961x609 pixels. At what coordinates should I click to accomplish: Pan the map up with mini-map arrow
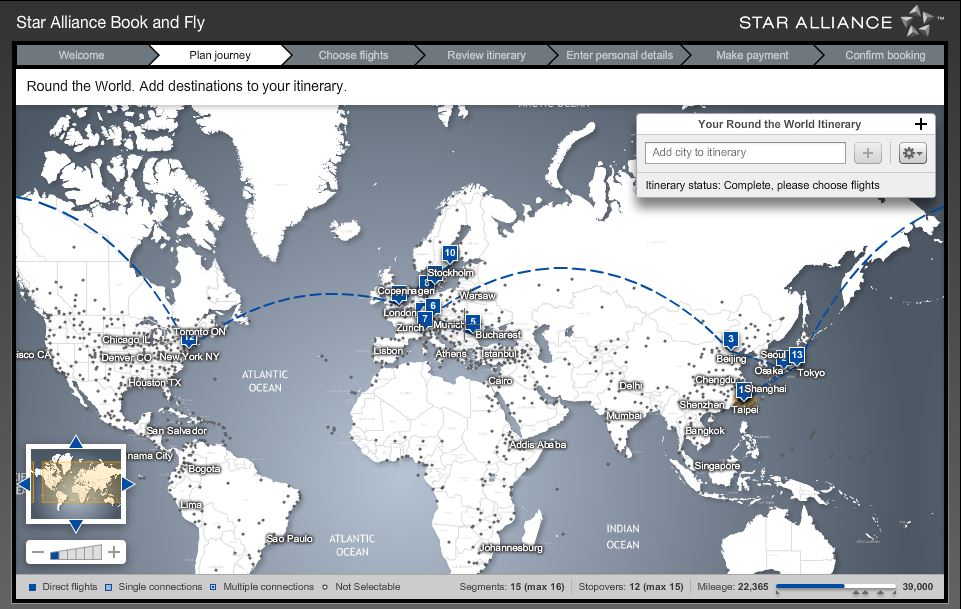click(x=76, y=441)
